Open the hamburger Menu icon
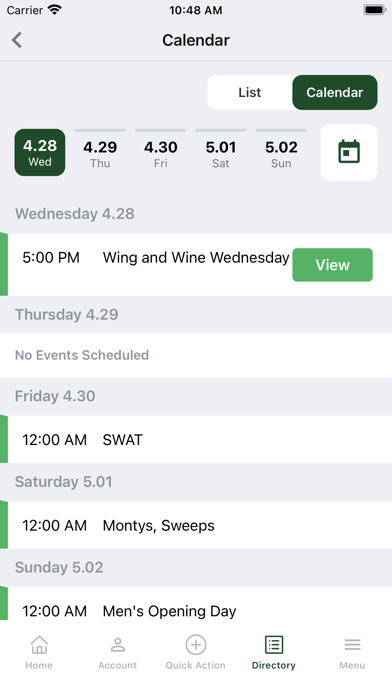Screen dimensions: 392x696 click(x=352, y=645)
